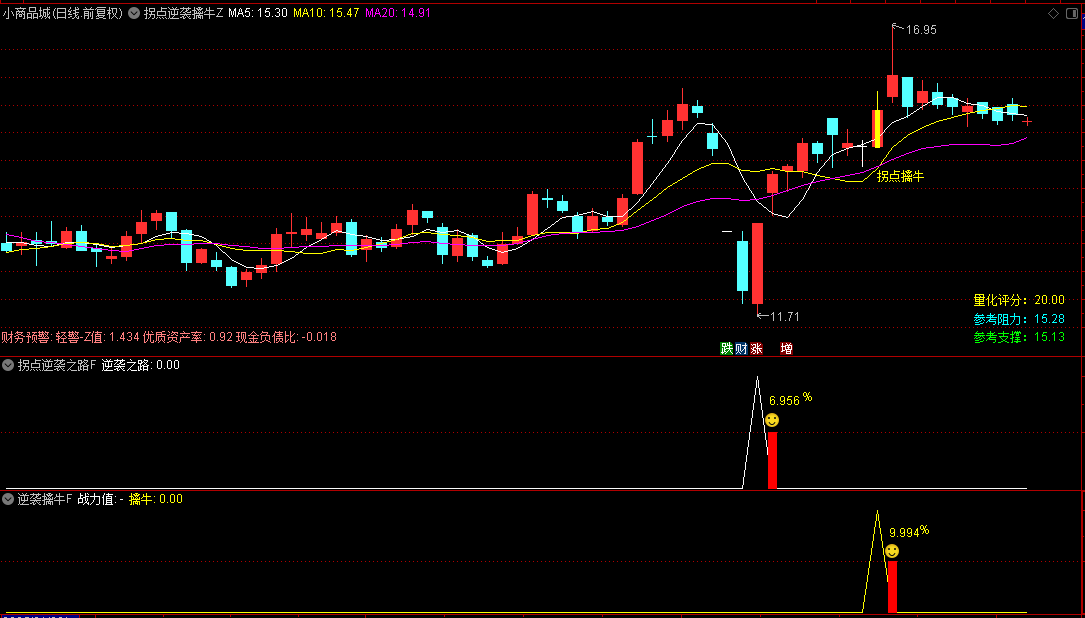Viewport: 1085px width, 618px height.
Task: Click the diamond icon at top right
Action: tap(1054, 13)
